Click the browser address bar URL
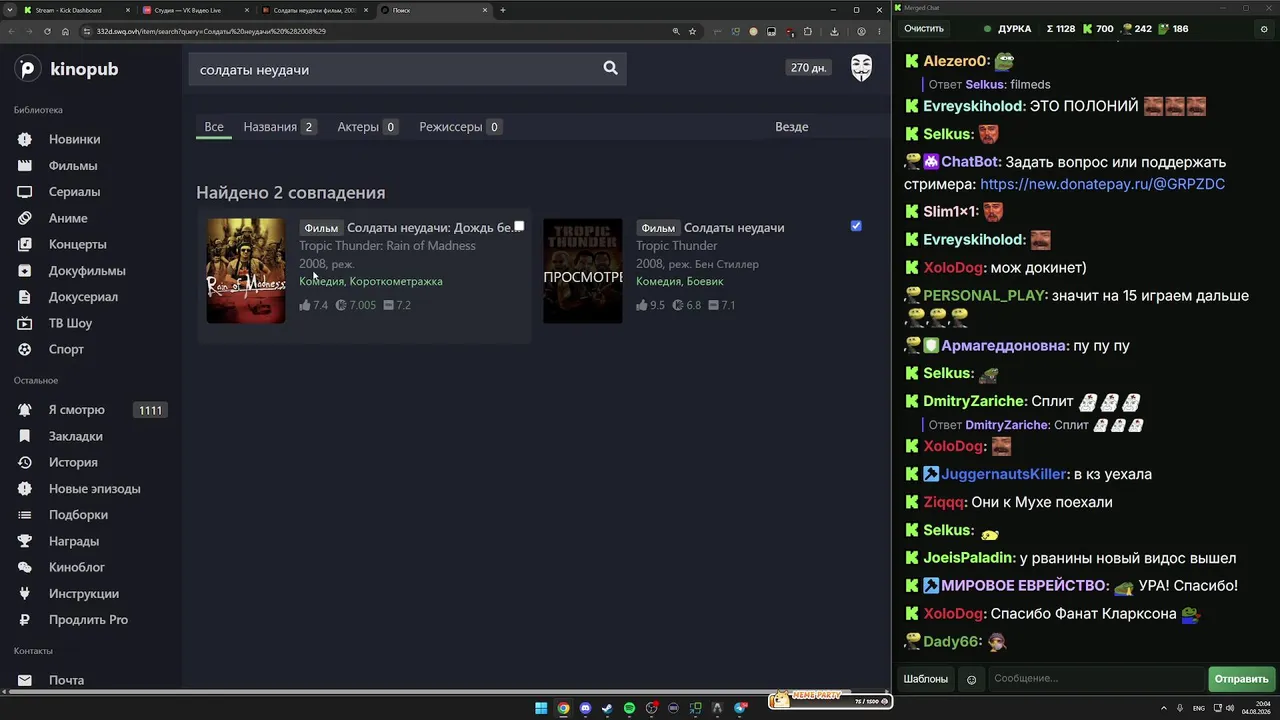Image resolution: width=1280 pixels, height=720 pixels. [x=211, y=31]
